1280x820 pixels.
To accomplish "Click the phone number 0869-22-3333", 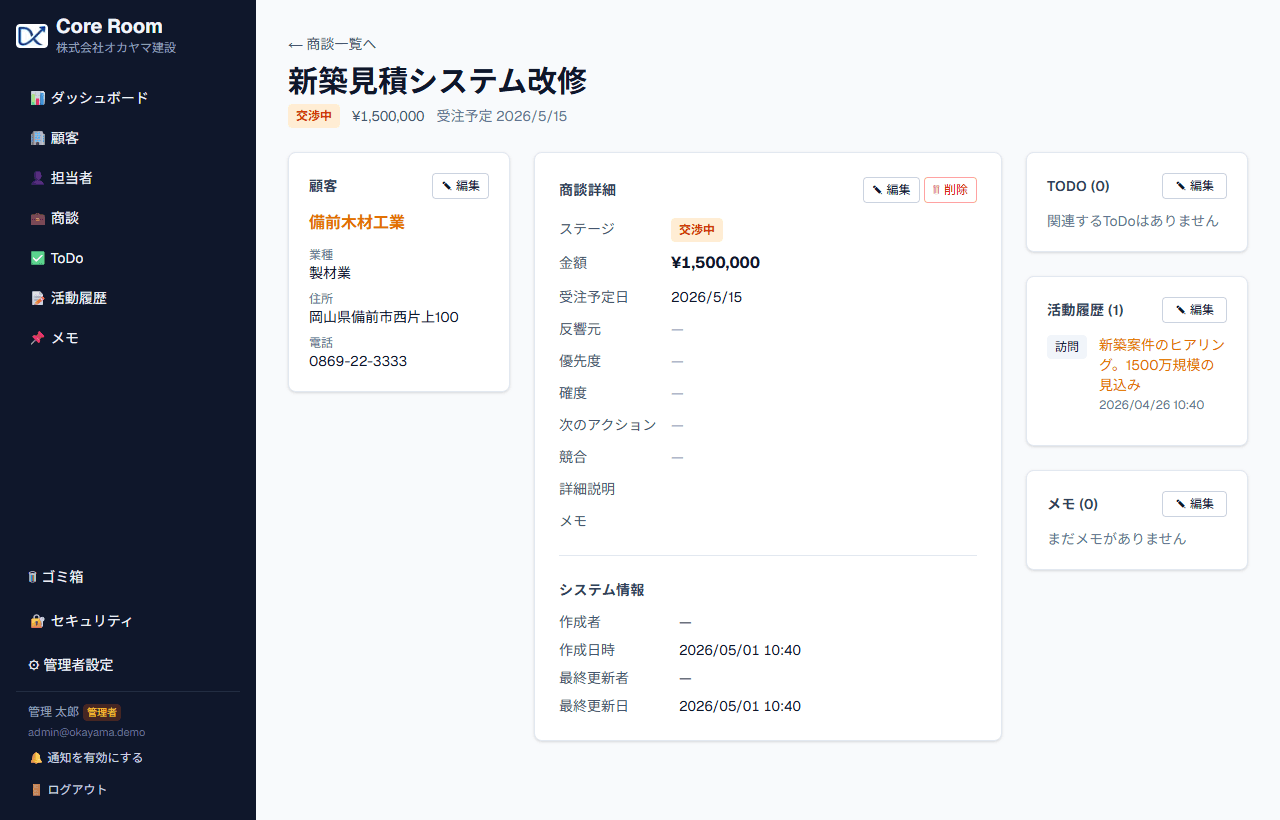I will coord(358,361).
